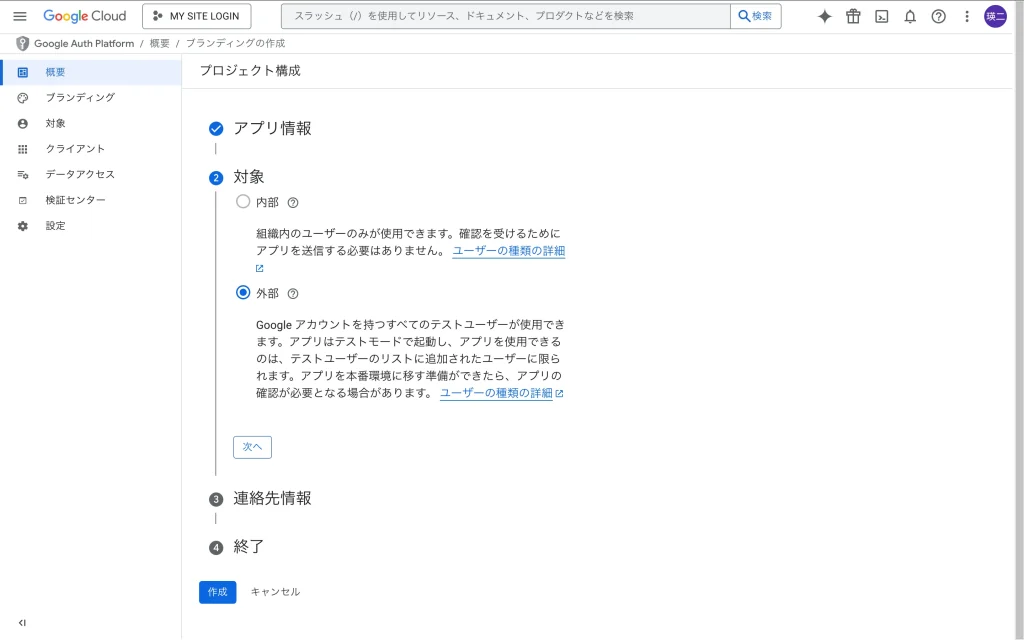The height and width of the screenshot is (640, 1024).
Task: Click the user account avatar
Action: [995, 16]
